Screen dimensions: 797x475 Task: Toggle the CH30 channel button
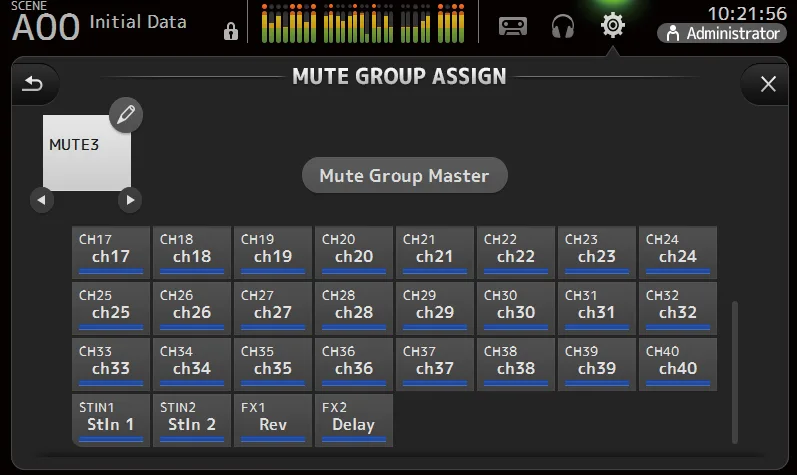click(516, 308)
